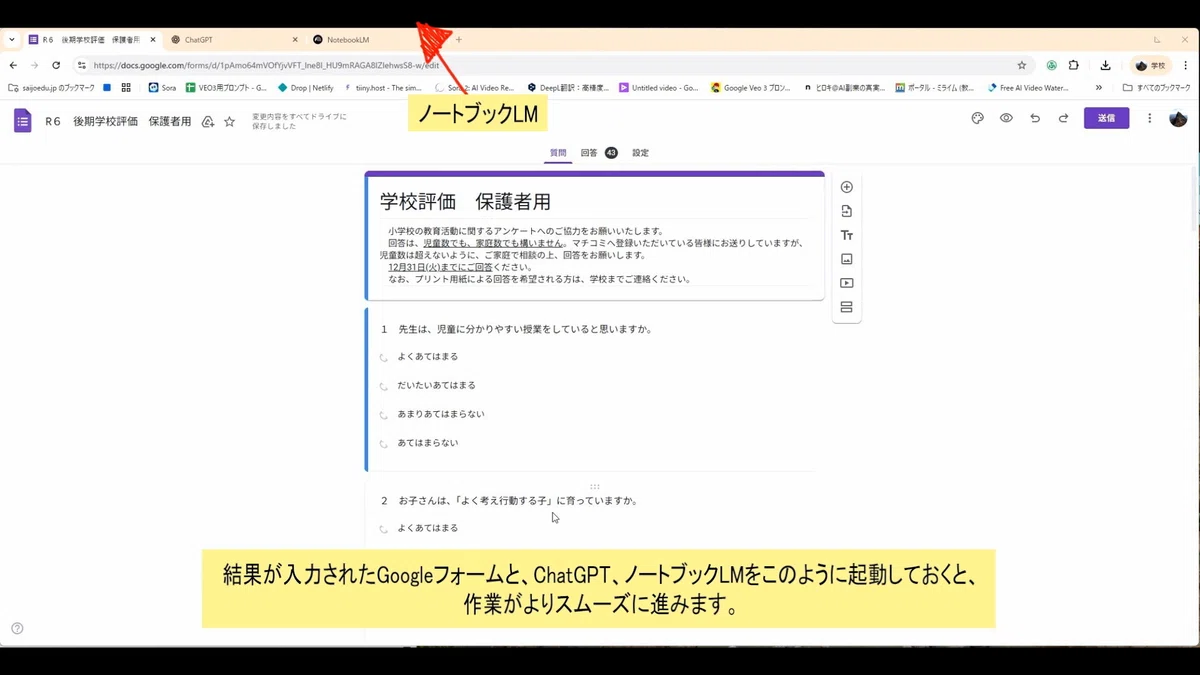This screenshot has width=1200, height=675.
Task: Click the help question mark icon
Action: click(x=17, y=628)
